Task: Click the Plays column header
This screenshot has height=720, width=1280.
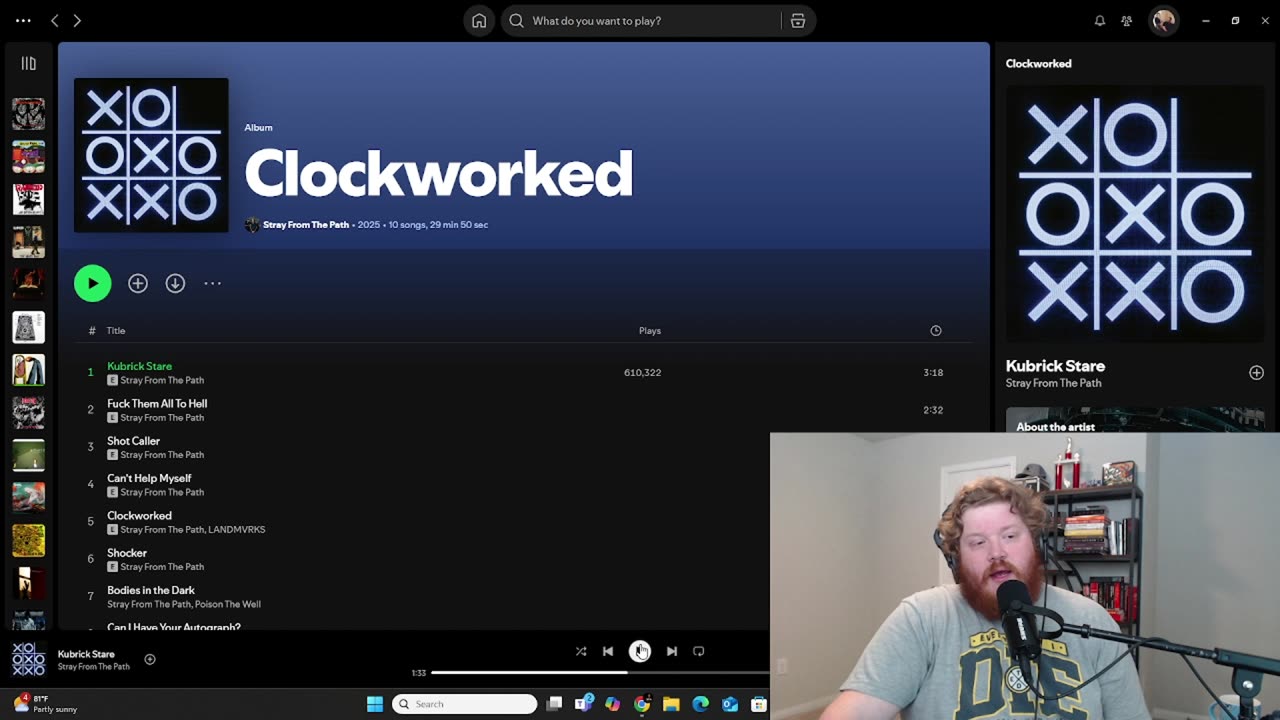Action: (650, 331)
